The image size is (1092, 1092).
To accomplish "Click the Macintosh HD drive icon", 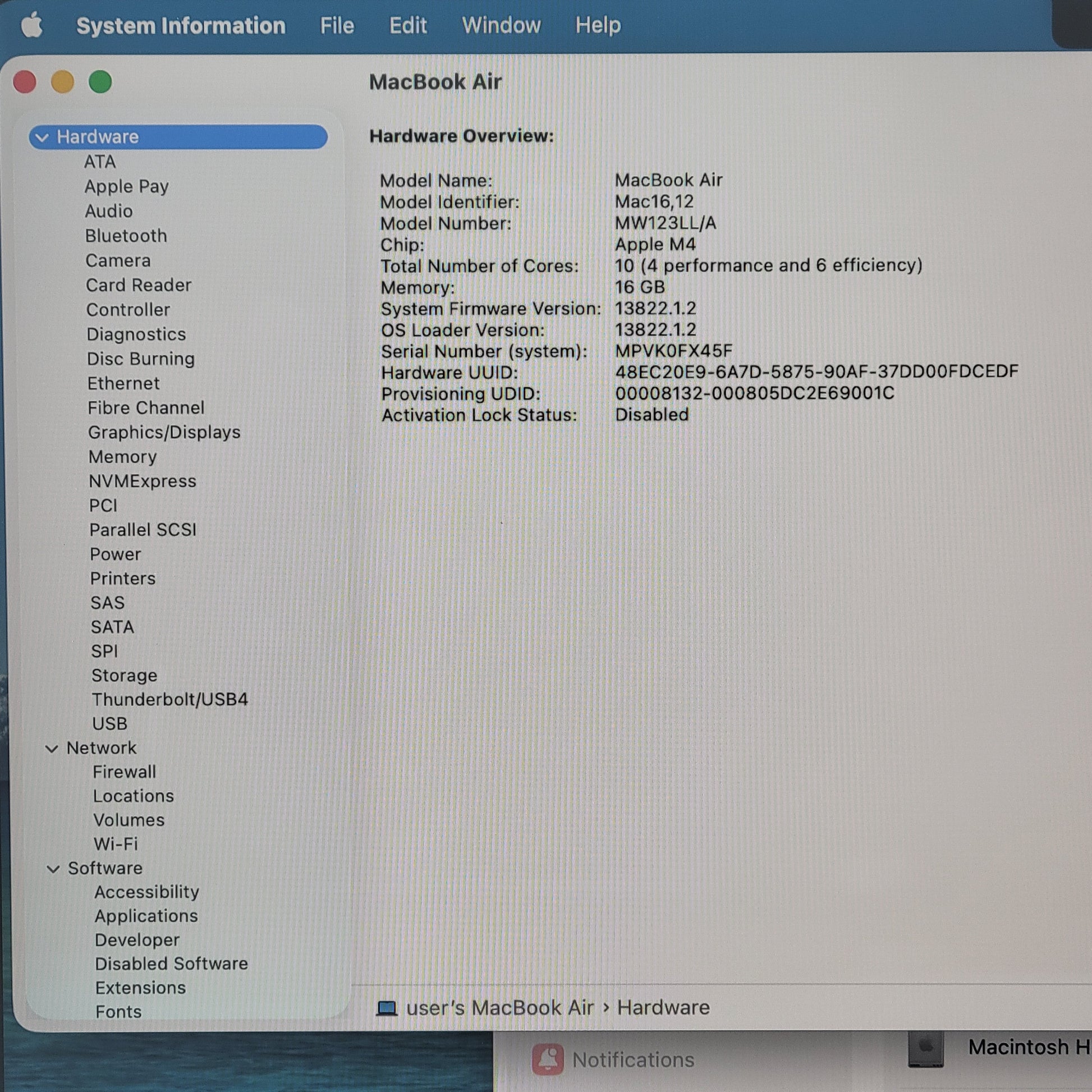I will coord(925,1049).
